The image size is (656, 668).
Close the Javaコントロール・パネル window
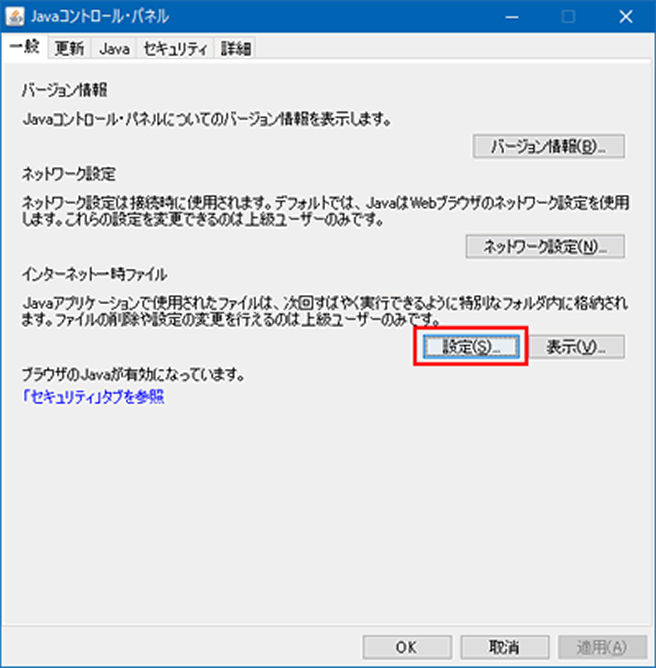point(625,17)
